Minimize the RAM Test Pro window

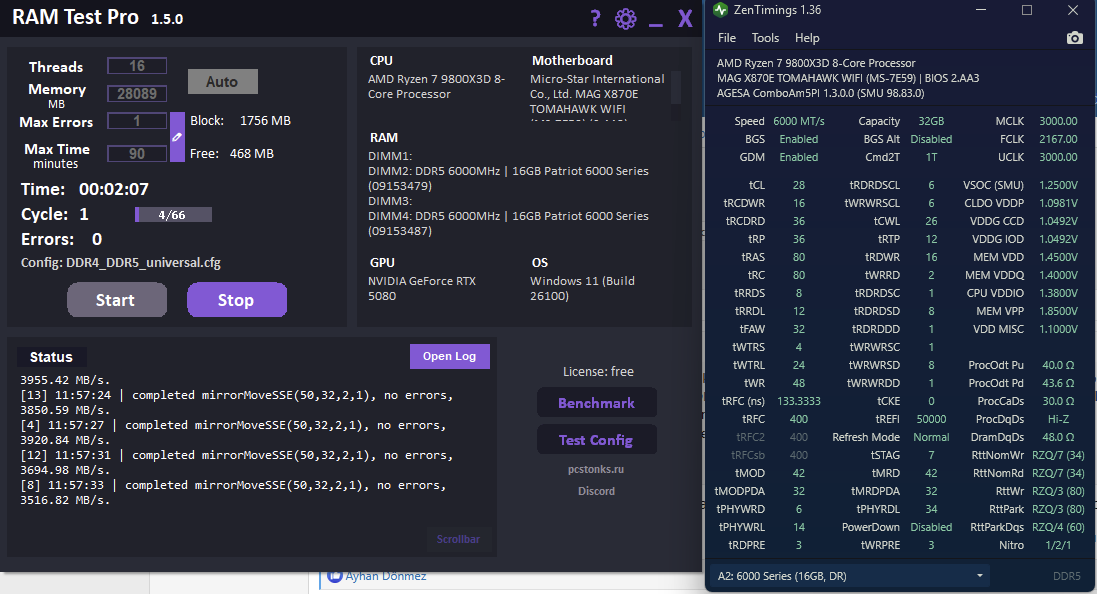(x=656, y=25)
